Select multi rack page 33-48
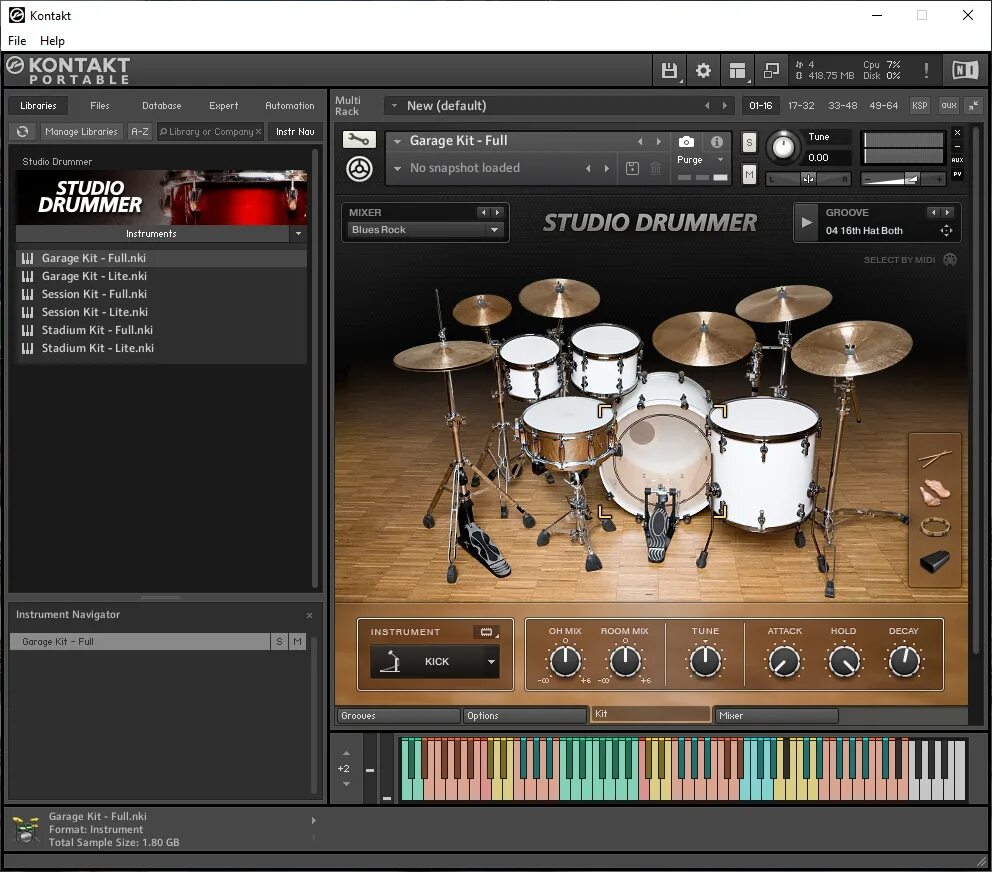This screenshot has height=872, width=992. tap(843, 106)
